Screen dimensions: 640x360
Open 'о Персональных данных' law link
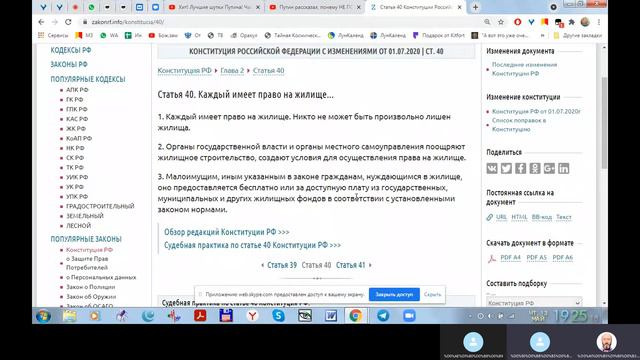[x=101, y=277]
